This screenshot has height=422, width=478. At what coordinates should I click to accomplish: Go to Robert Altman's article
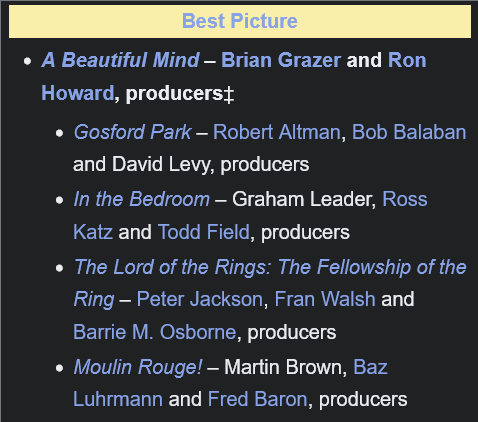[x=277, y=132]
